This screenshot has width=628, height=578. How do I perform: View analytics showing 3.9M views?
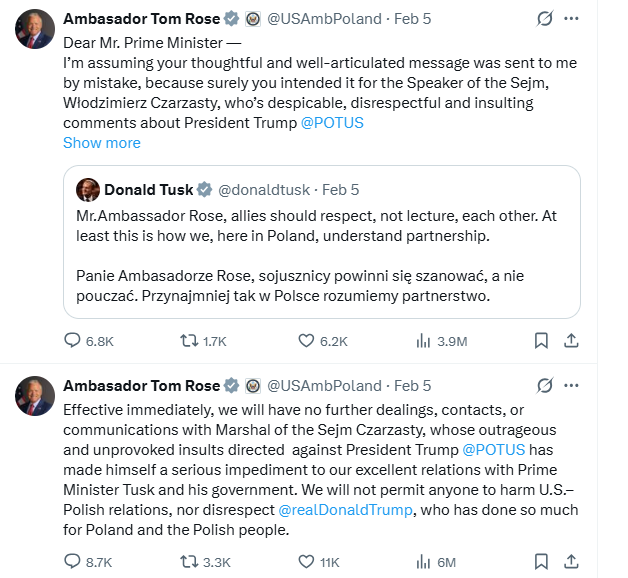pyautogui.click(x=423, y=341)
